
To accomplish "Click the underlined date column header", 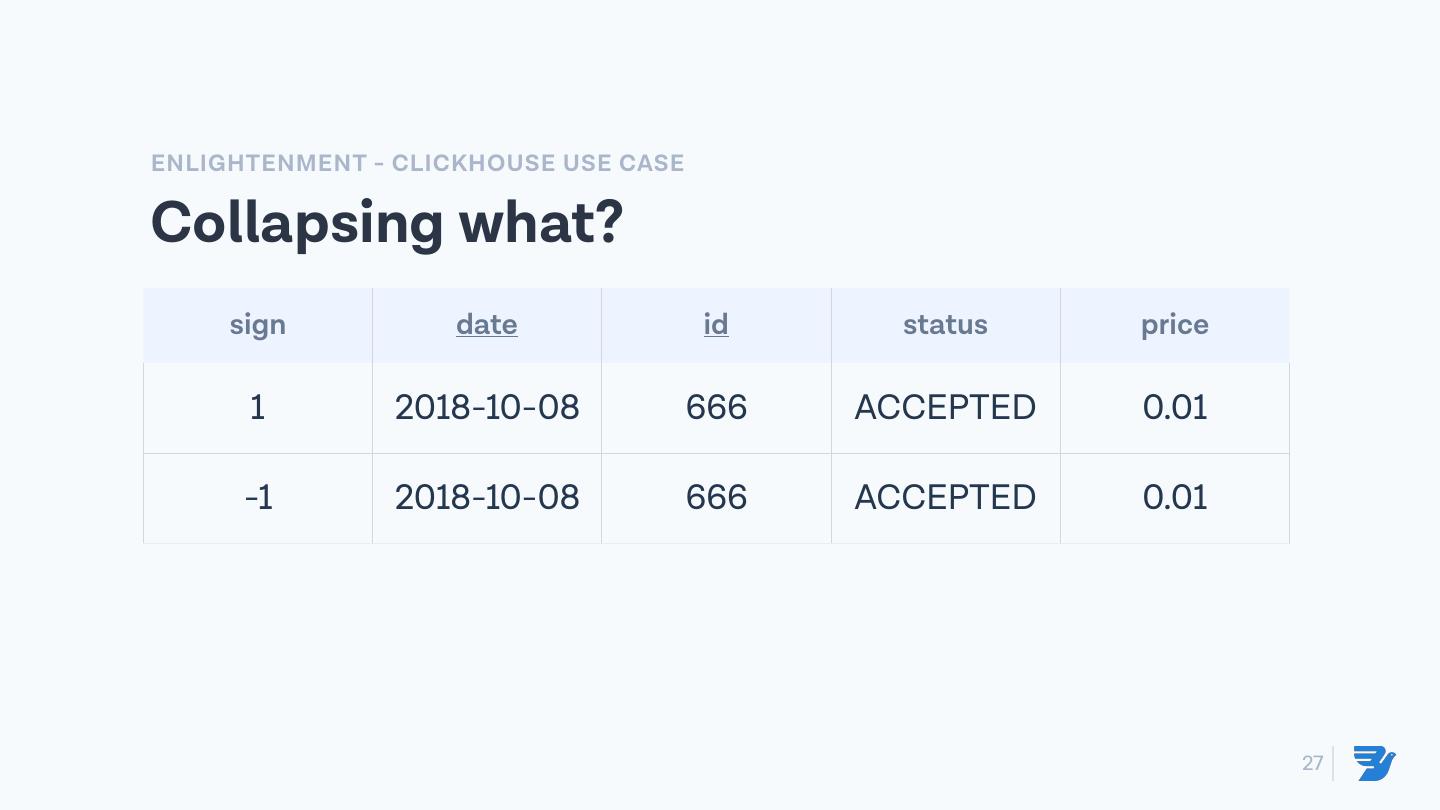I will click(x=487, y=325).
